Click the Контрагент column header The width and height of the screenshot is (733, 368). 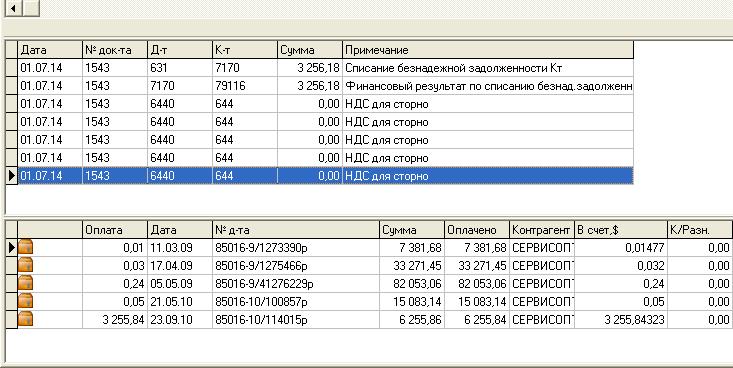[x=542, y=230]
